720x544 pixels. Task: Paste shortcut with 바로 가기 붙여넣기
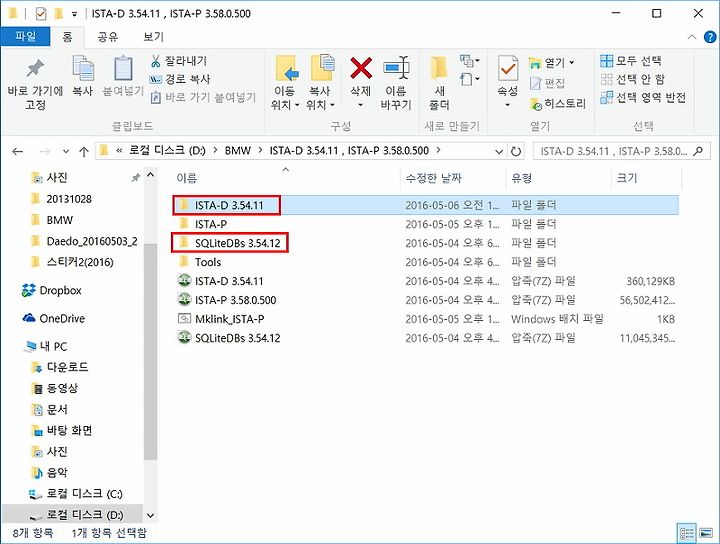click(x=203, y=97)
